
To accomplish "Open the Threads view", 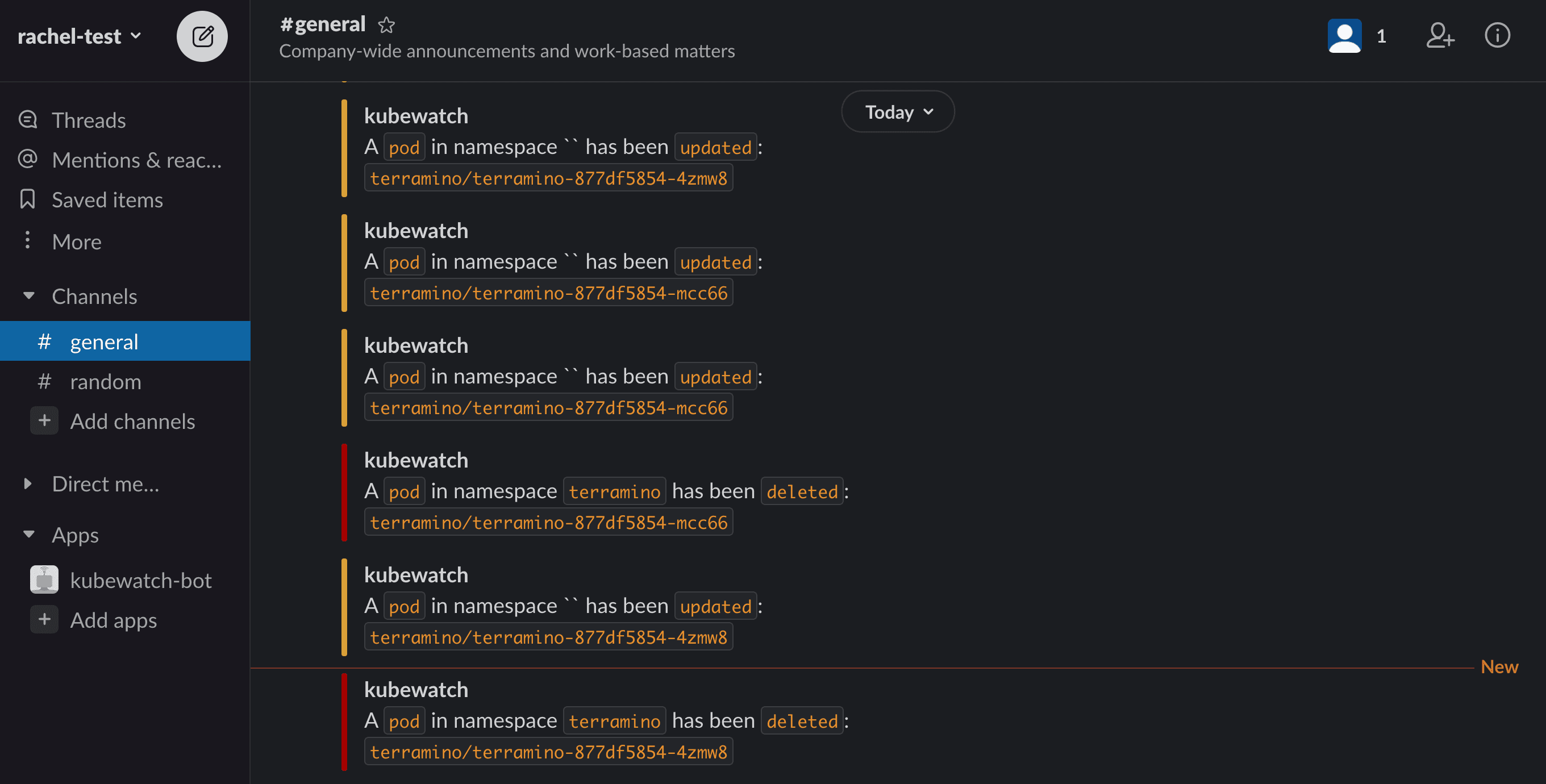I will 88,119.
